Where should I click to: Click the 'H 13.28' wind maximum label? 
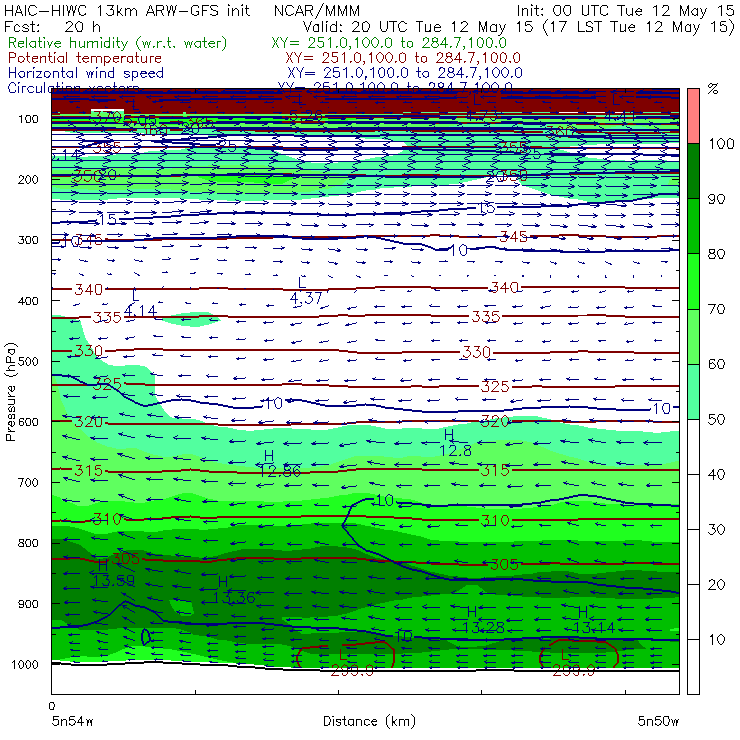pyautogui.click(x=483, y=620)
